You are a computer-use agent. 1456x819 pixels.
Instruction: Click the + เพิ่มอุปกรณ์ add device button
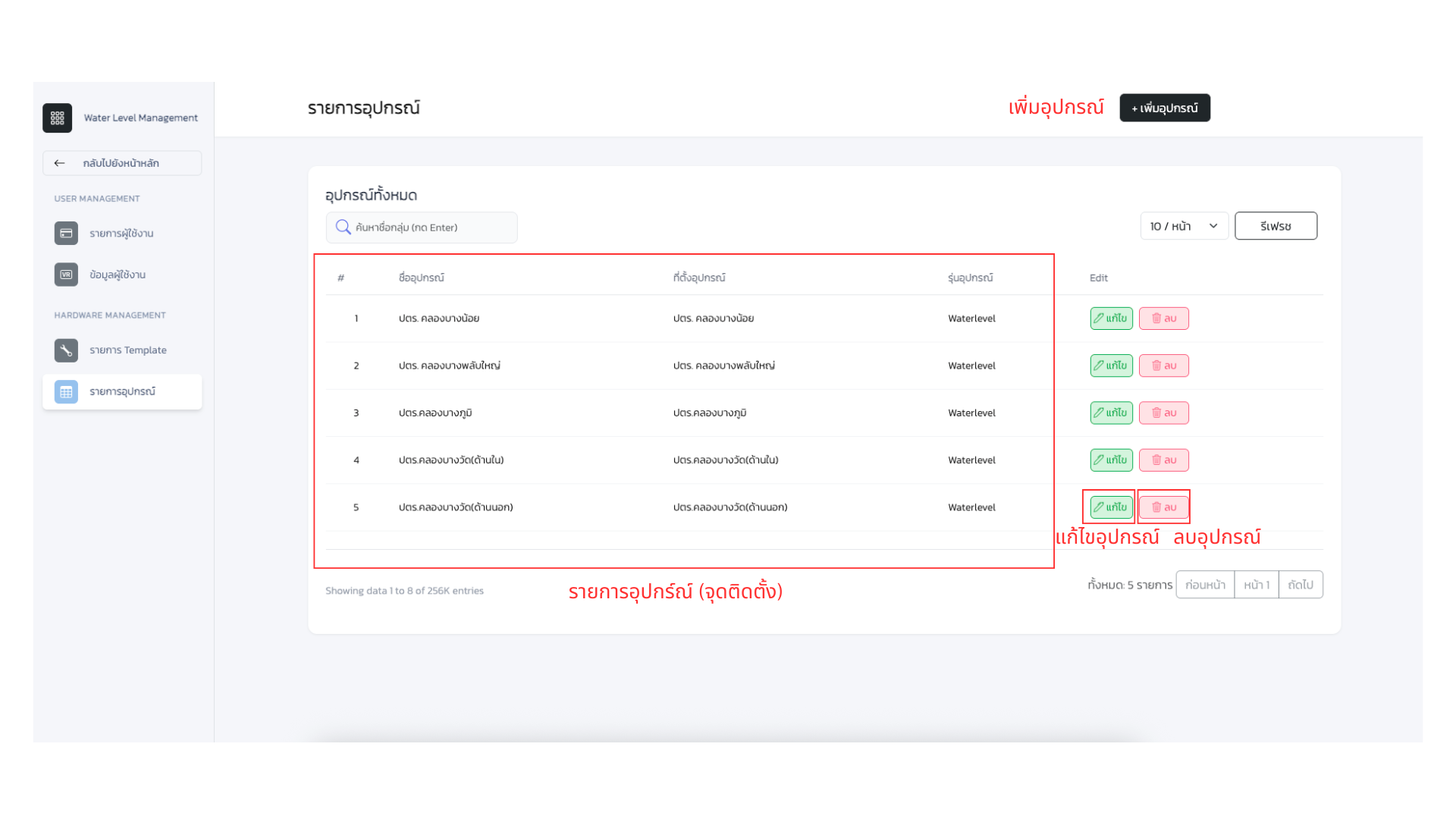(x=1164, y=108)
